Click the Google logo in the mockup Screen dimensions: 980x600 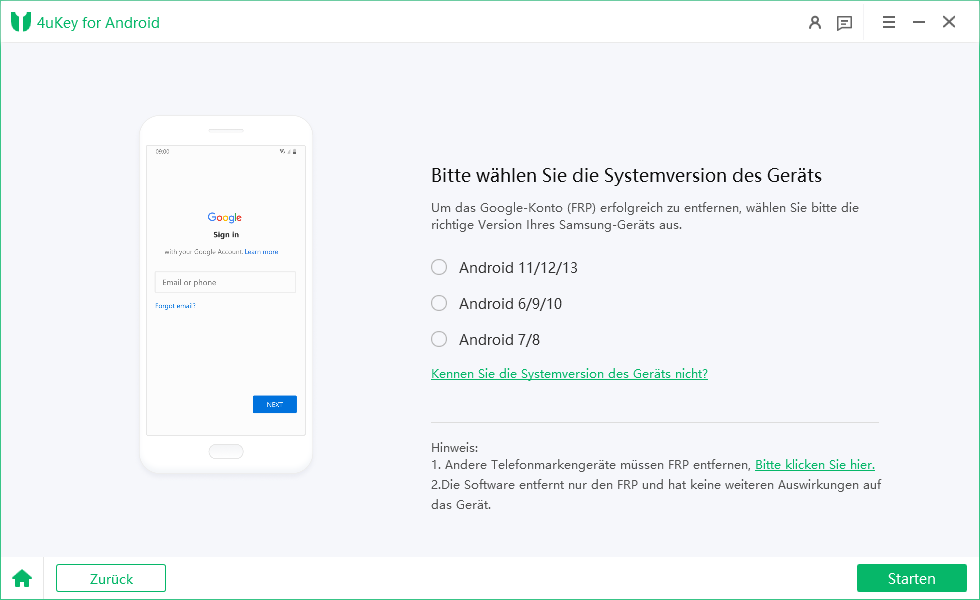pos(224,218)
